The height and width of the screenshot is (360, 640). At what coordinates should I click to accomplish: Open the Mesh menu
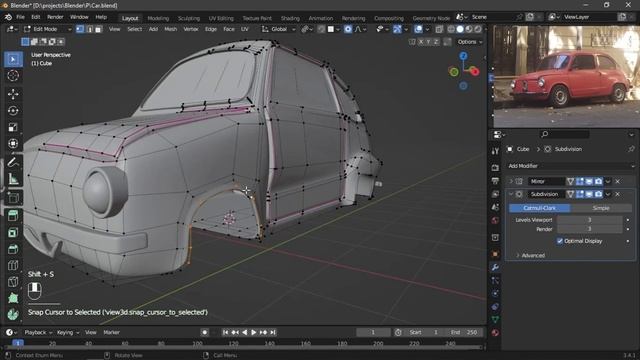coord(171,29)
